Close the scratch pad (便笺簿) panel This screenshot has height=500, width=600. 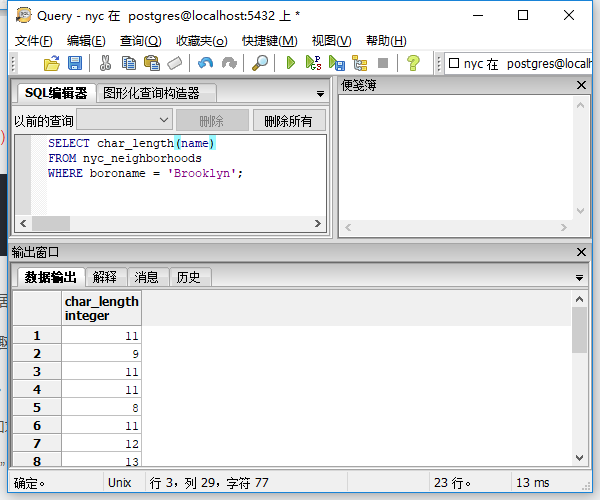pos(581,85)
